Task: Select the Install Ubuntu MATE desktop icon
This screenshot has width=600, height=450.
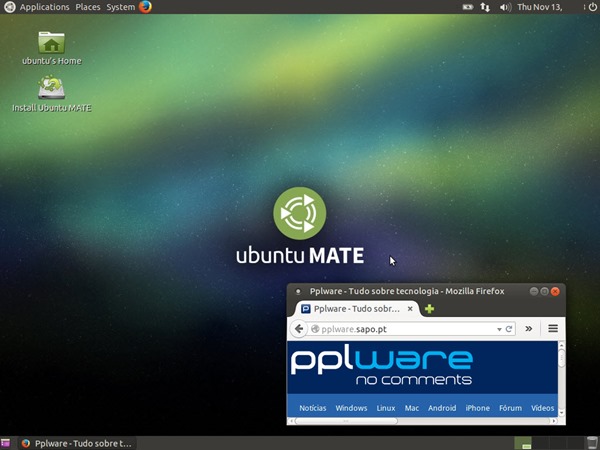Action: click(52, 94)
